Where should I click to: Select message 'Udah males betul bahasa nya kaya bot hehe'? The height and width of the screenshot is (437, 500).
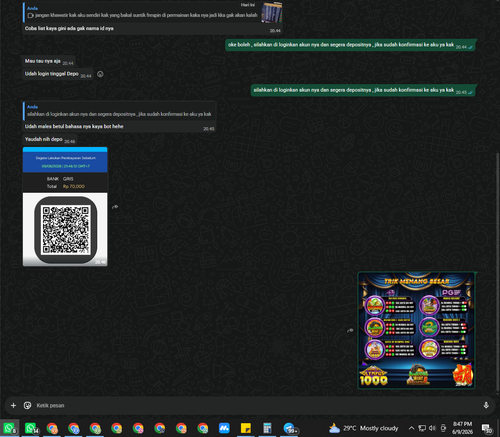[x=74, y=126]
